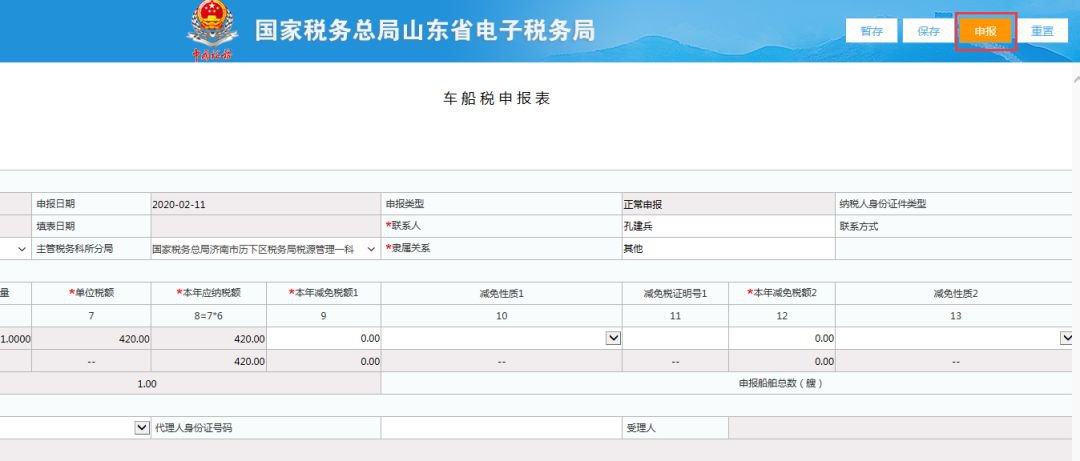This screenshot has width=1080, height=461.
Task: Click the 申报日期 field showing 2020-02-11
Action: (x=264, y=204)
